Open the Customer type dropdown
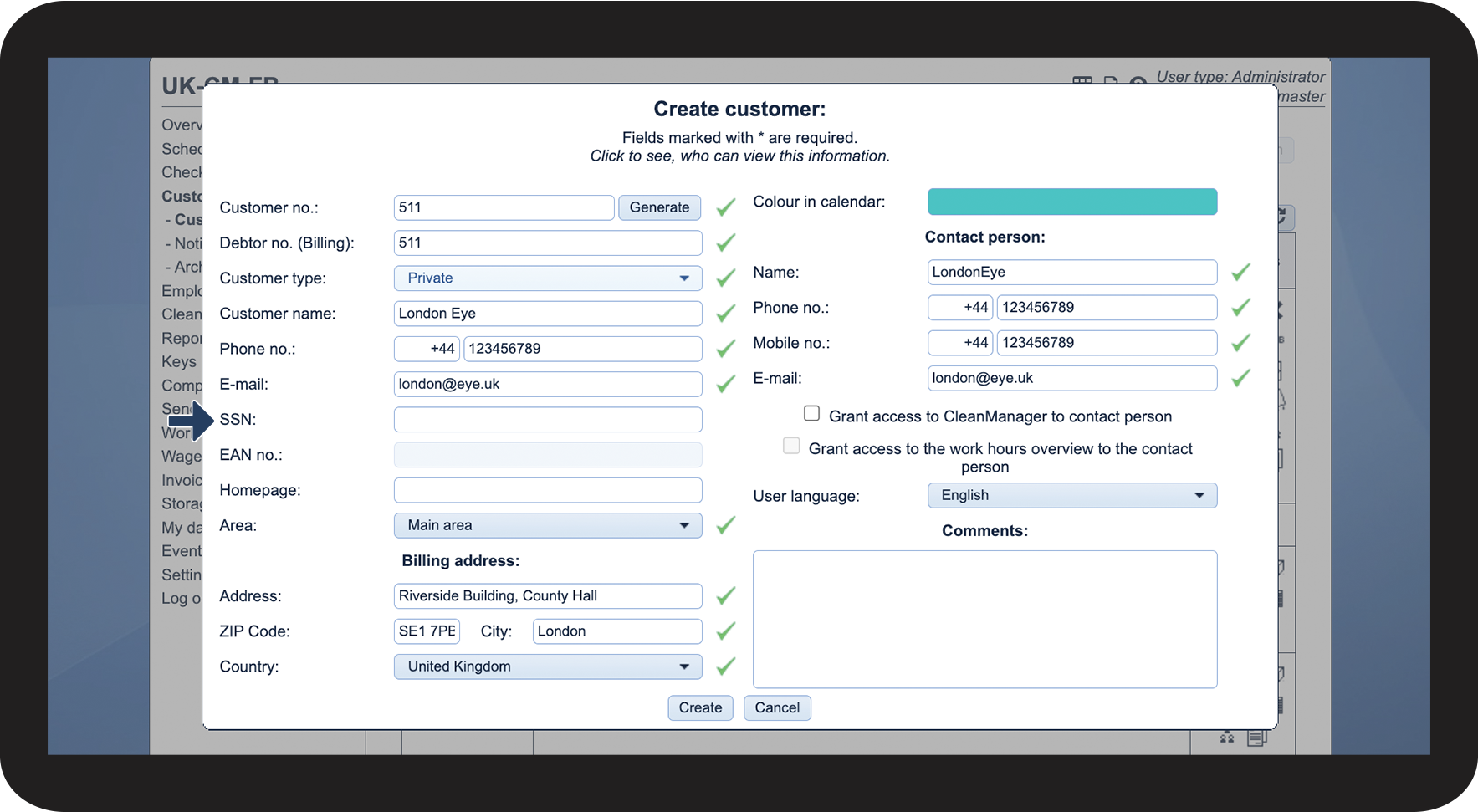 click(x=547, y=278)
